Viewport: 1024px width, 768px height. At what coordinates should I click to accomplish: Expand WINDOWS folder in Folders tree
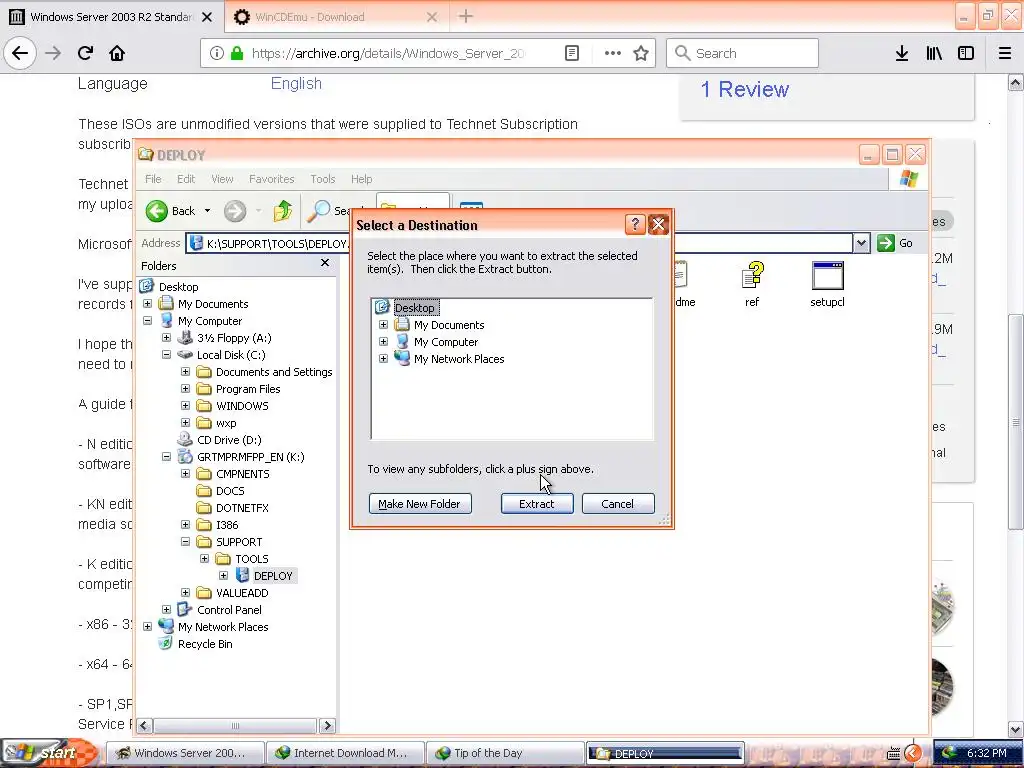pyautogui.click(x=185, y=406)
